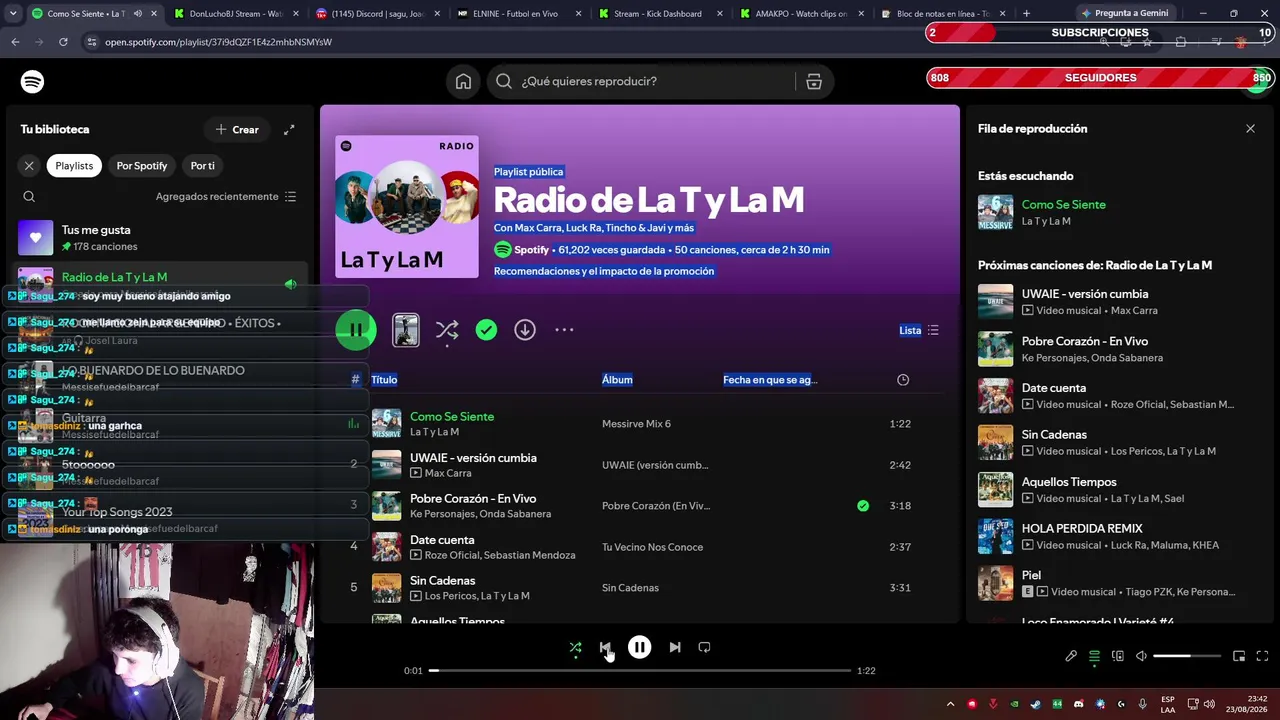The height and width of the screenshot is (720, 1280).
Task: Click the saved-to-library green checkmark for the playlist
Action: (486, 330)
